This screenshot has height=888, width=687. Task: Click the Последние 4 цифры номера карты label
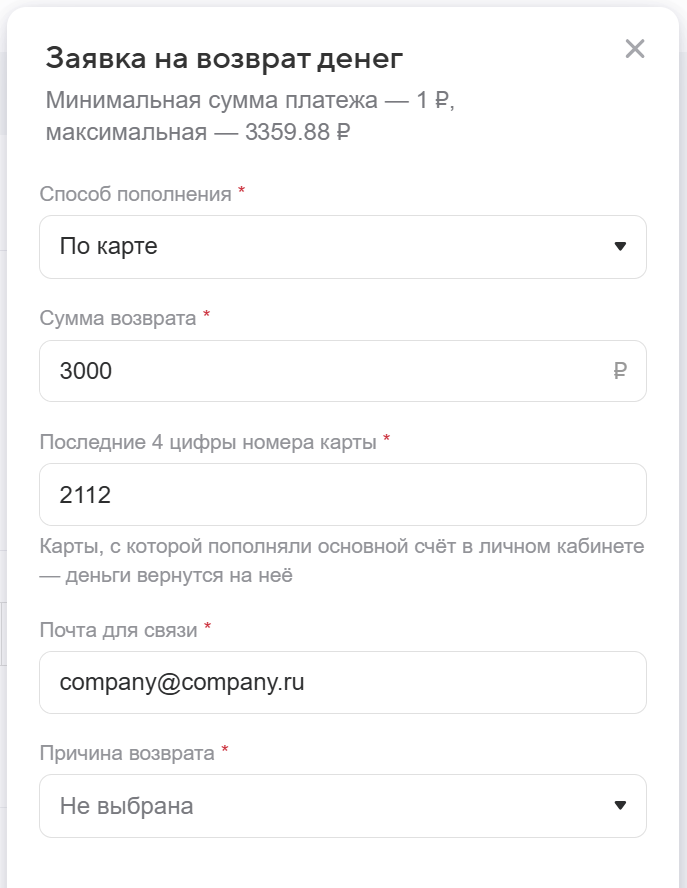[x=208, y=441]
